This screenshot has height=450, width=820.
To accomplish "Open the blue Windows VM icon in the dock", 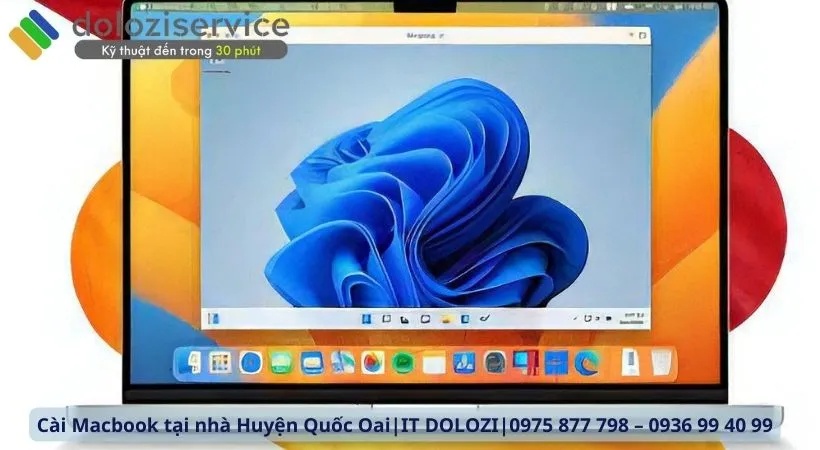I will [x=556, y=363].
